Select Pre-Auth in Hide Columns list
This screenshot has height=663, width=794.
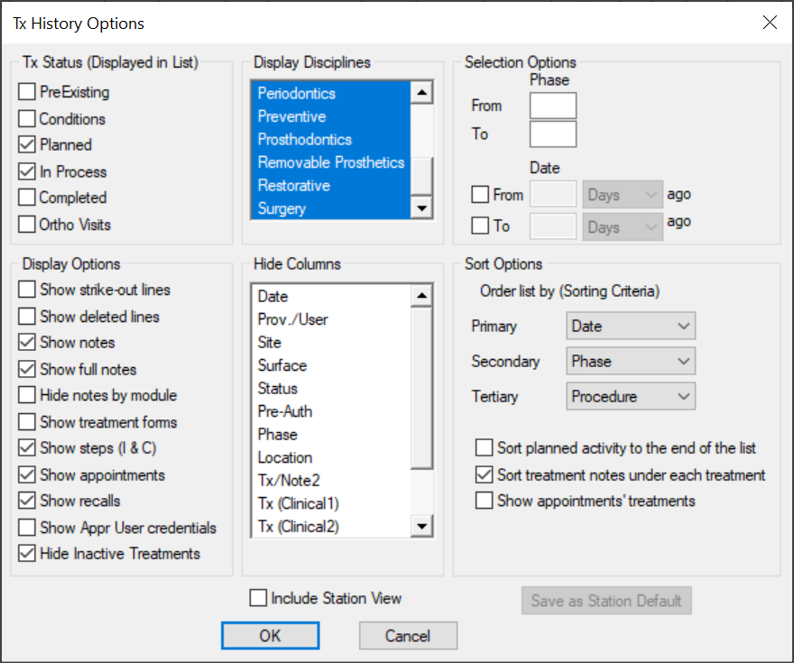click(x=285, y=411)
